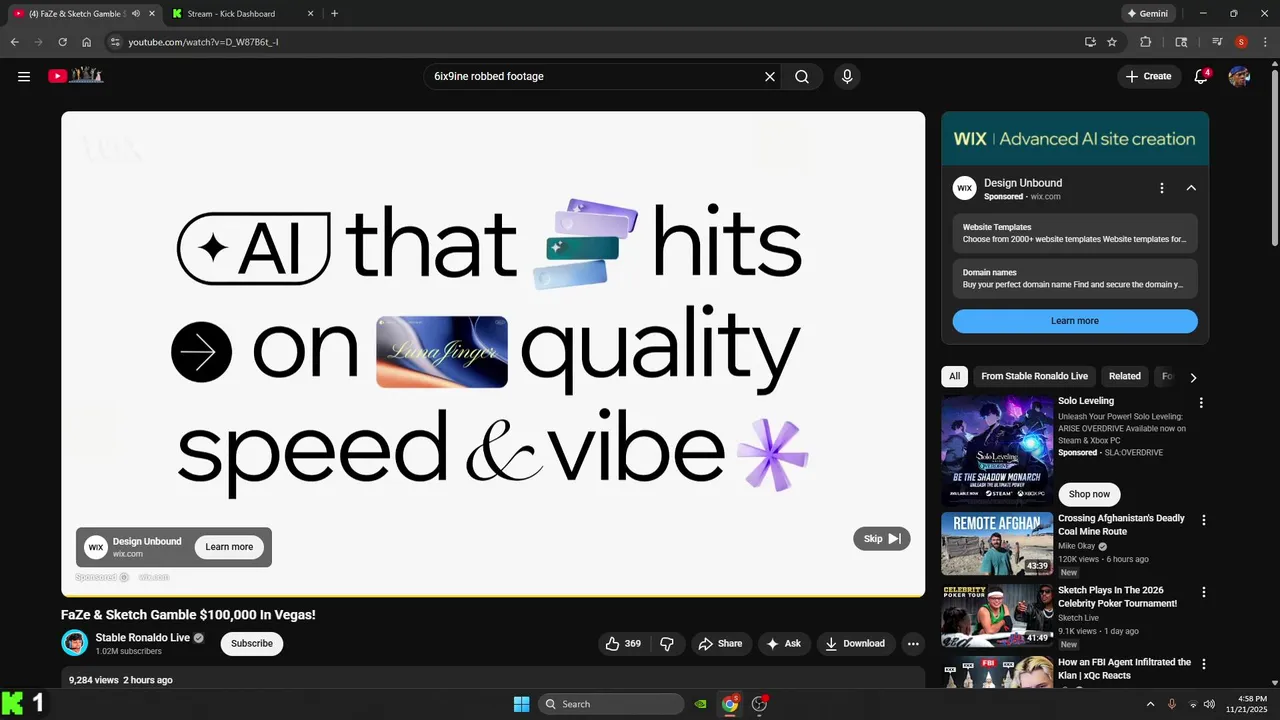Open more actions under the video
The height and width of the screenshot is (720, 1280).
click(x=913, y=644)
